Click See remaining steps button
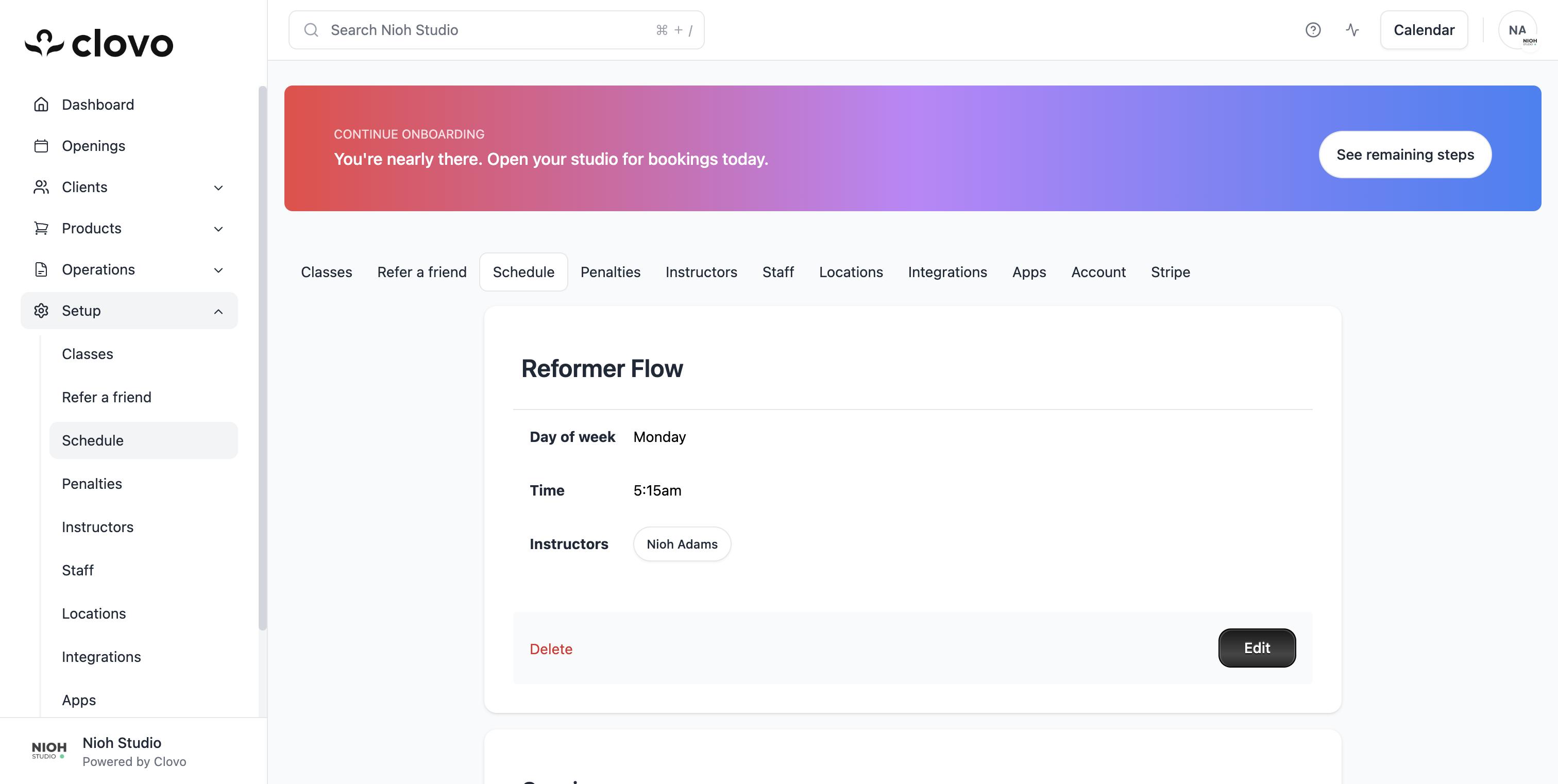 1405,154
